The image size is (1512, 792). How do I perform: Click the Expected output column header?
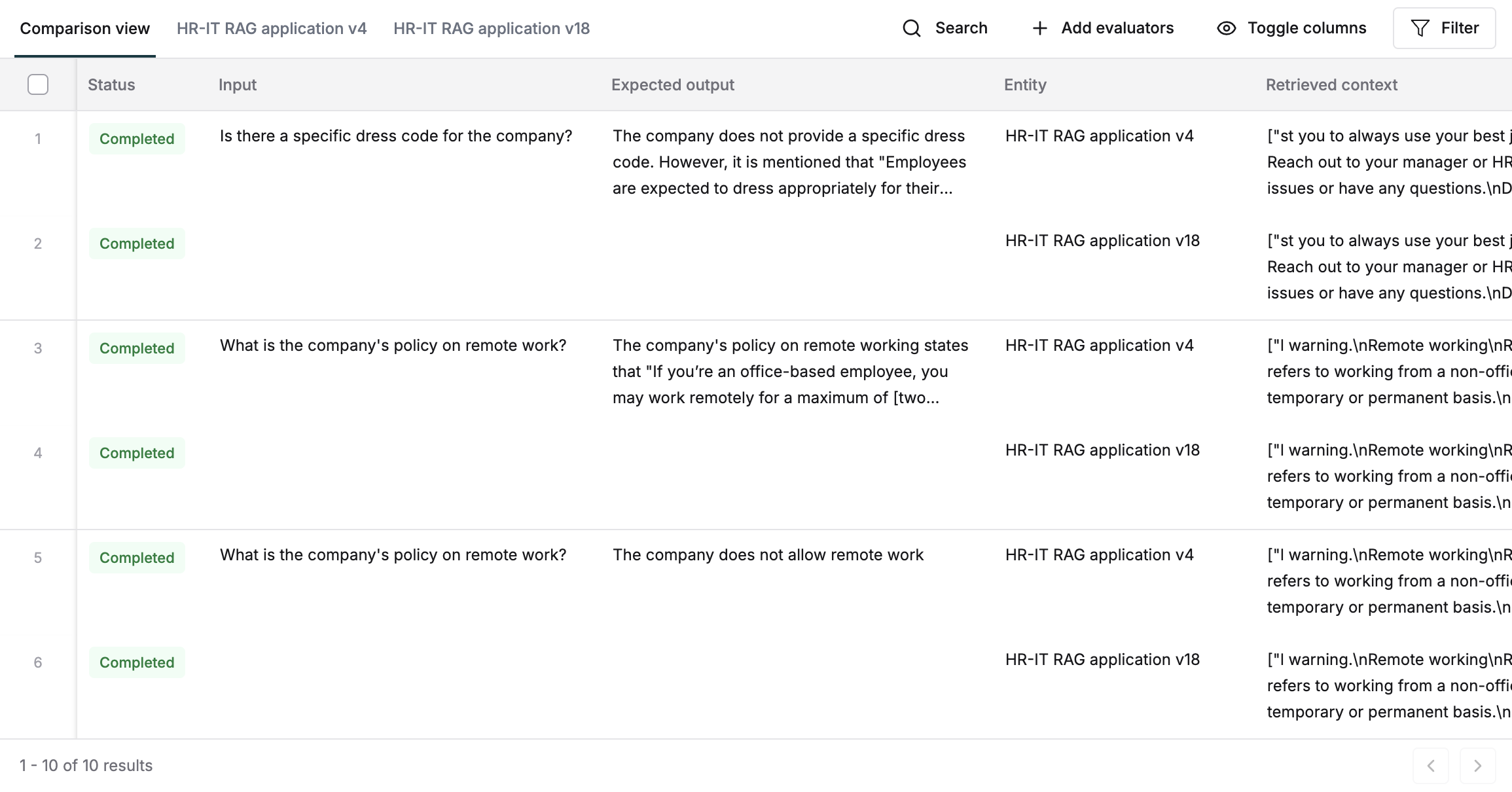(x=673, y=85)
